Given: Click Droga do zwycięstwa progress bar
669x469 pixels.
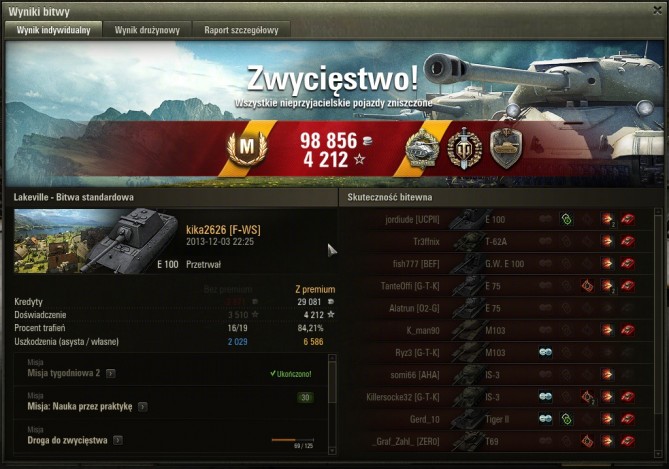Looking at the screenshot, I should point(292,440).
